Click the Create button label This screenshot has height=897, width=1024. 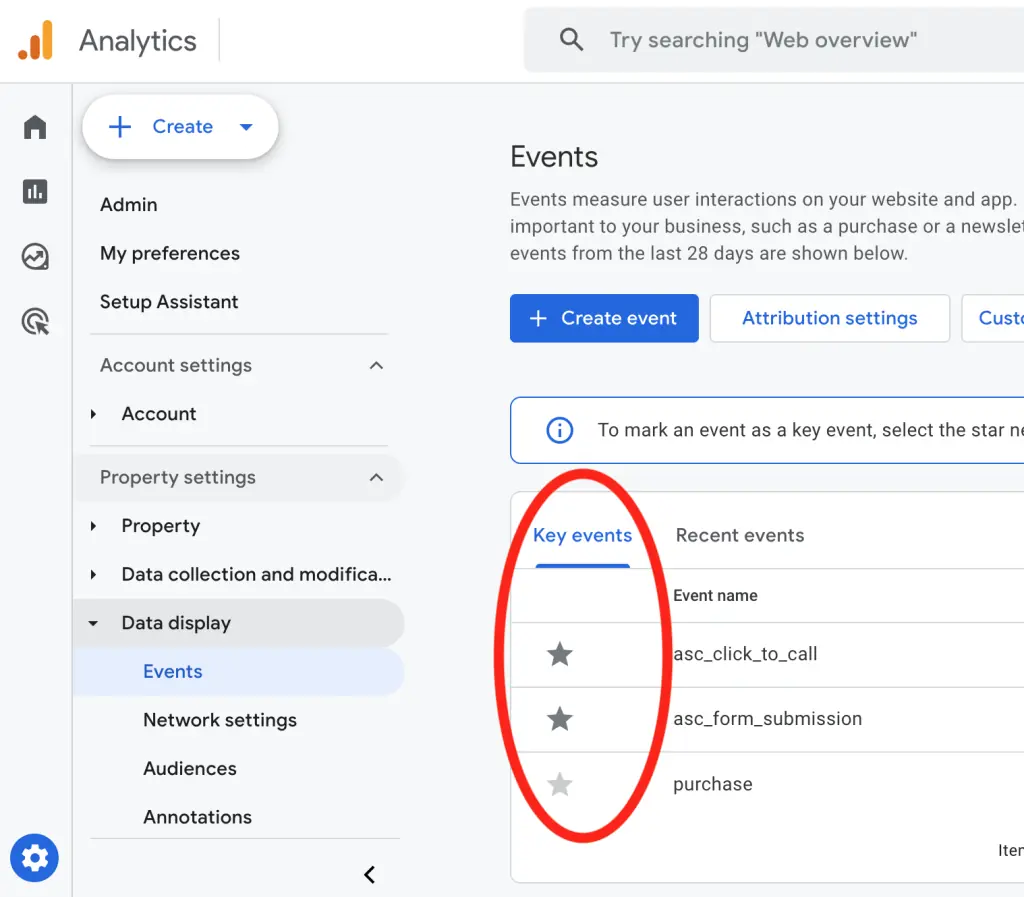pos(183,127)
